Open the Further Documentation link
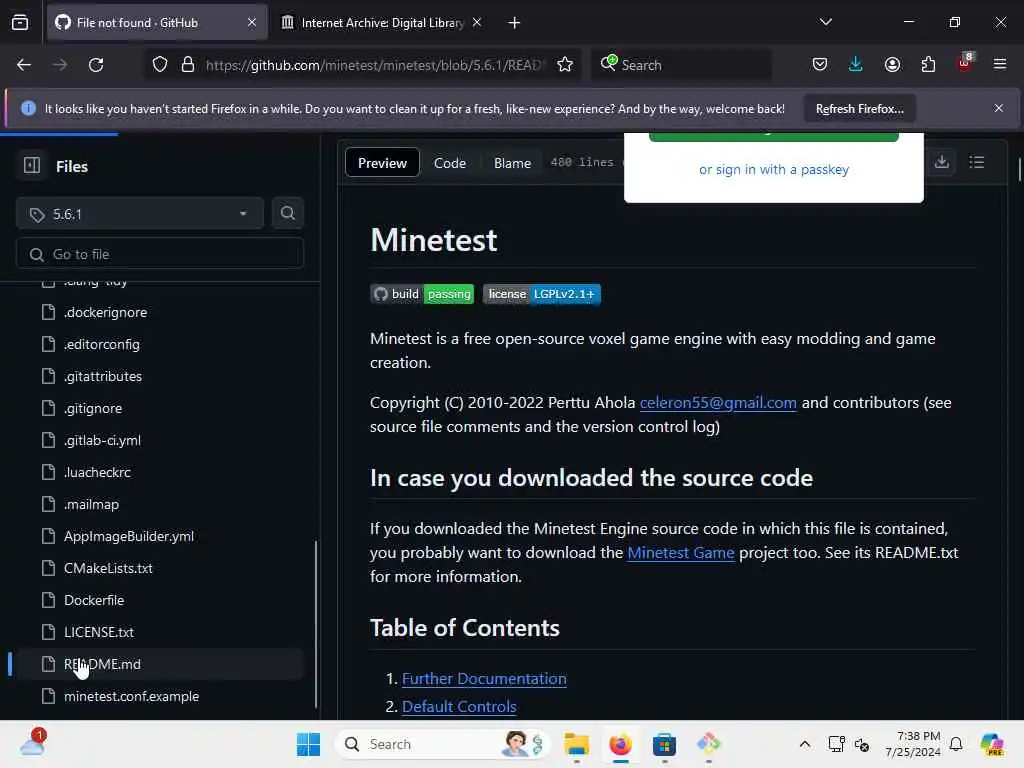Image resolution: width=1024 pixels, height=768 pixels. pyautogui.click(x=484, y=679)
